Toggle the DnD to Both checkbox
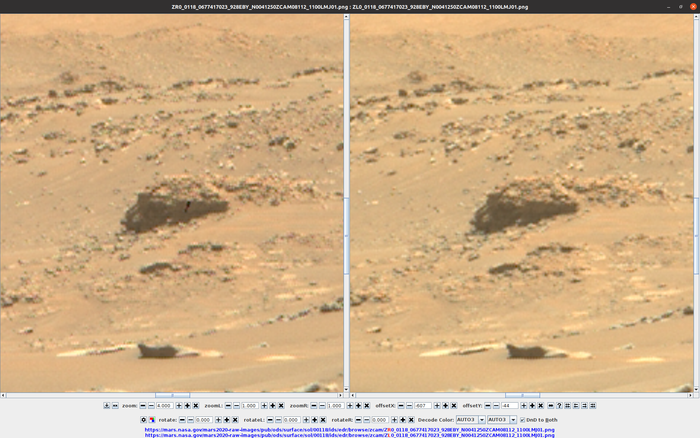The height and width of the screenshot is (438, 700). click(x=523, y=419)
